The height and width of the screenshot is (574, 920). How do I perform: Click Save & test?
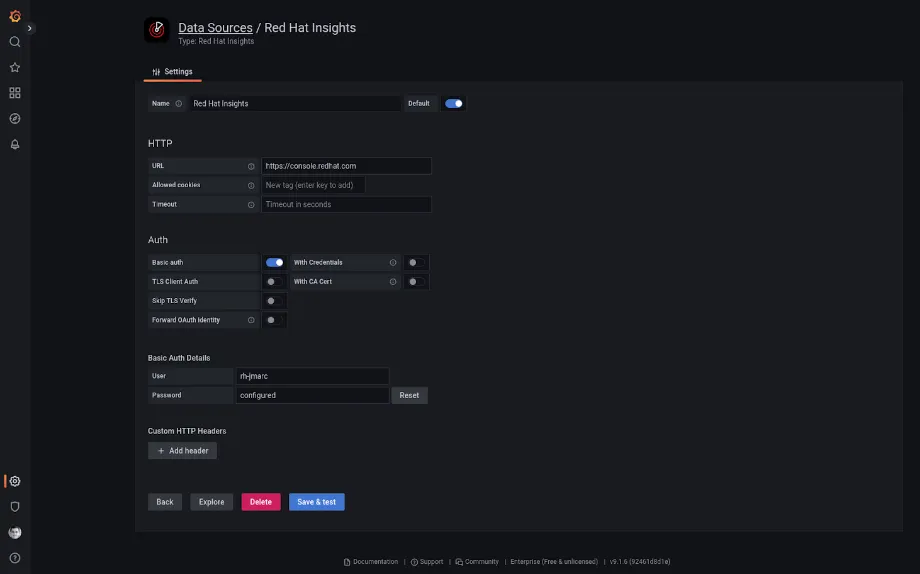(x=317, y=502)
